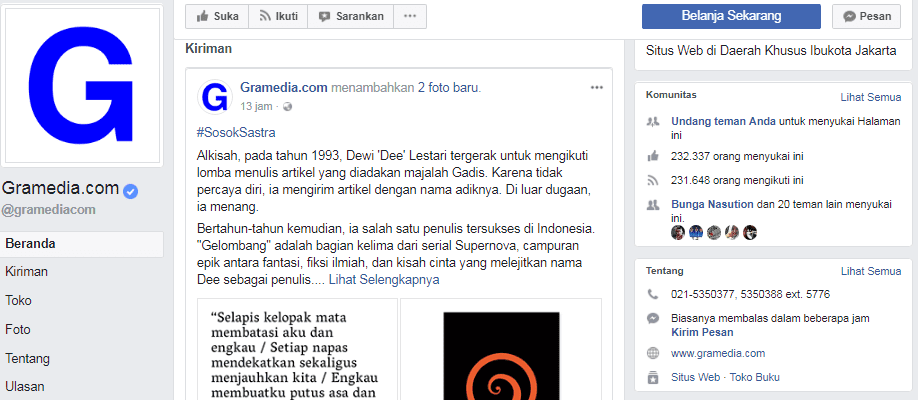The width and height of the screenshot is (918, 400).
Task: Click the Suka thumbs-up like button
Action: pos(217,16)
